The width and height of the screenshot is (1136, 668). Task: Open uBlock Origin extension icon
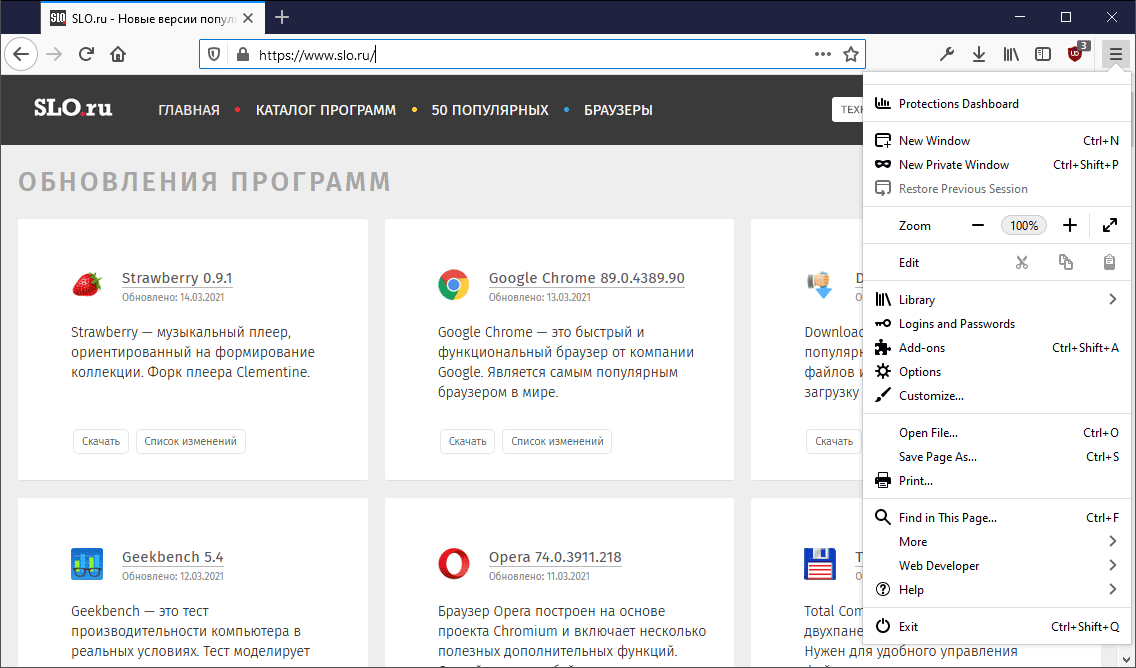pyautogui.click(x=1076, y=54)
